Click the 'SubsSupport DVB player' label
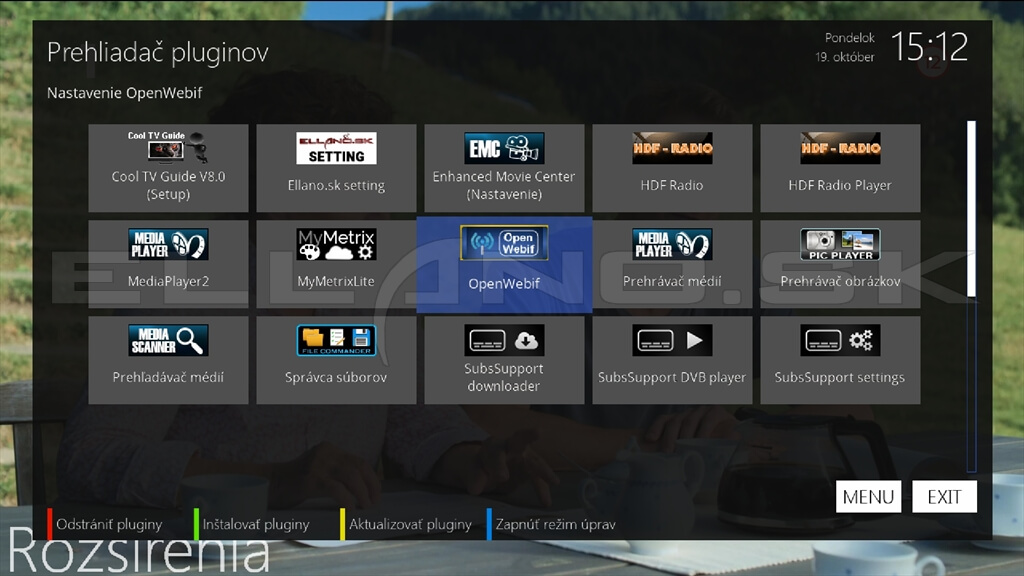 click(x=672, y=377)
